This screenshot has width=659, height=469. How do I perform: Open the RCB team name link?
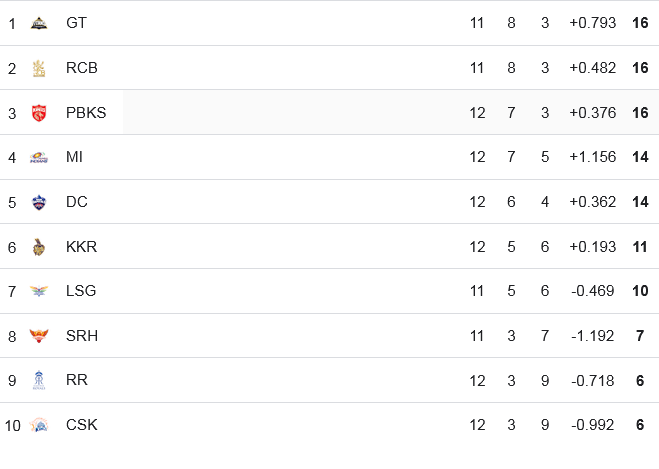(x=82, y=68)
